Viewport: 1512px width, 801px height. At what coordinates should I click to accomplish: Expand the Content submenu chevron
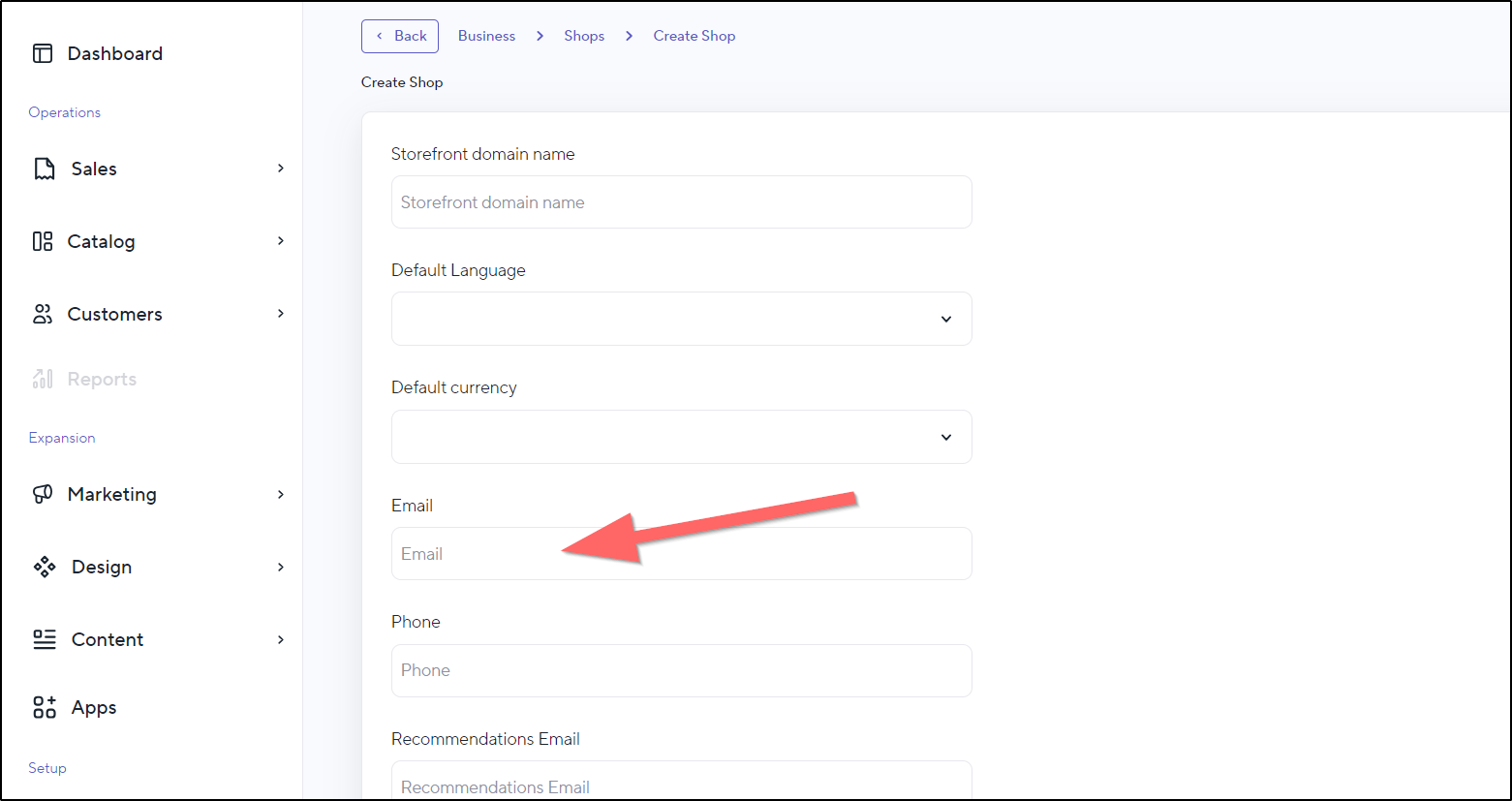[x=281, y=639]
